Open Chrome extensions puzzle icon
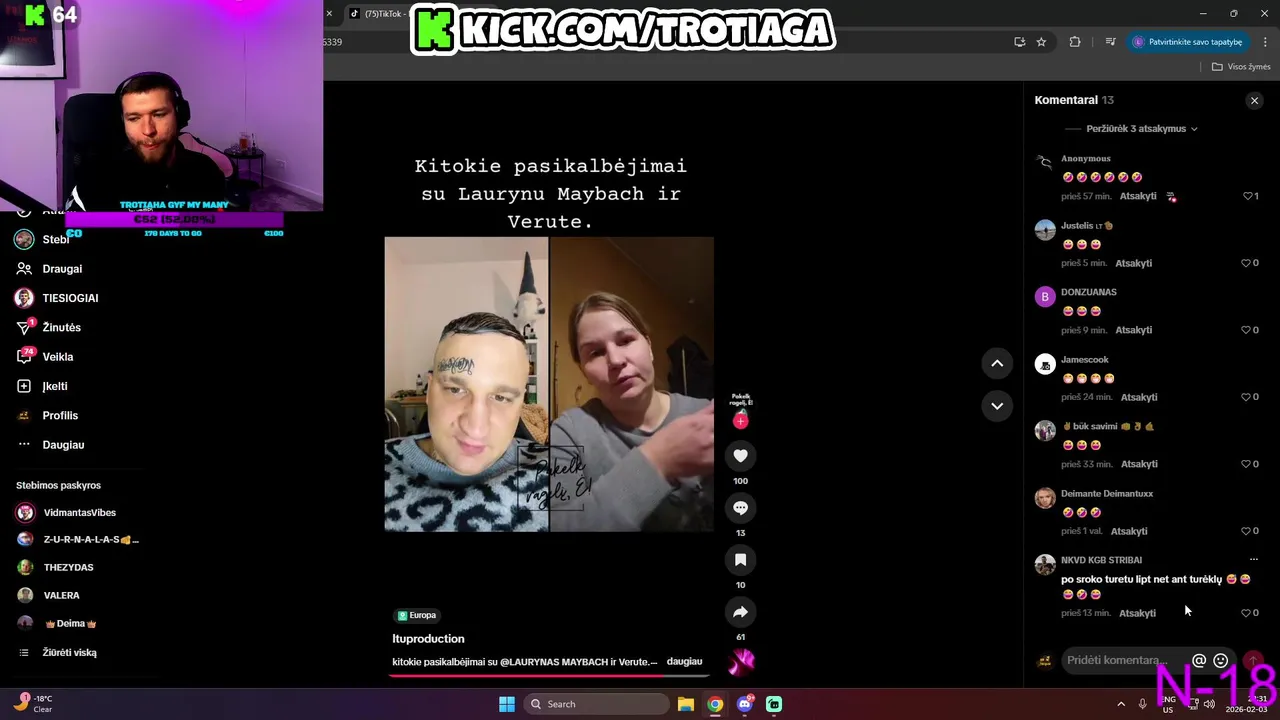1280x720 pixels. tap(1075, 42)
